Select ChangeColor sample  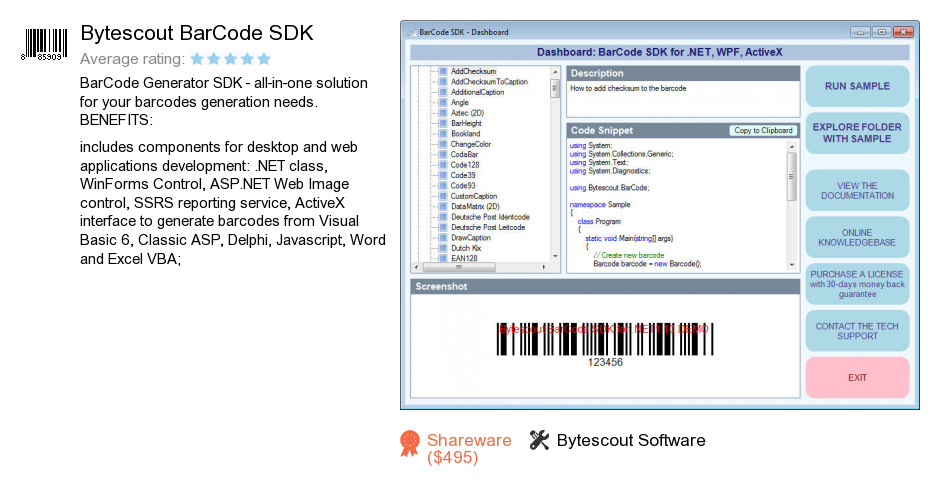(471, 144)
